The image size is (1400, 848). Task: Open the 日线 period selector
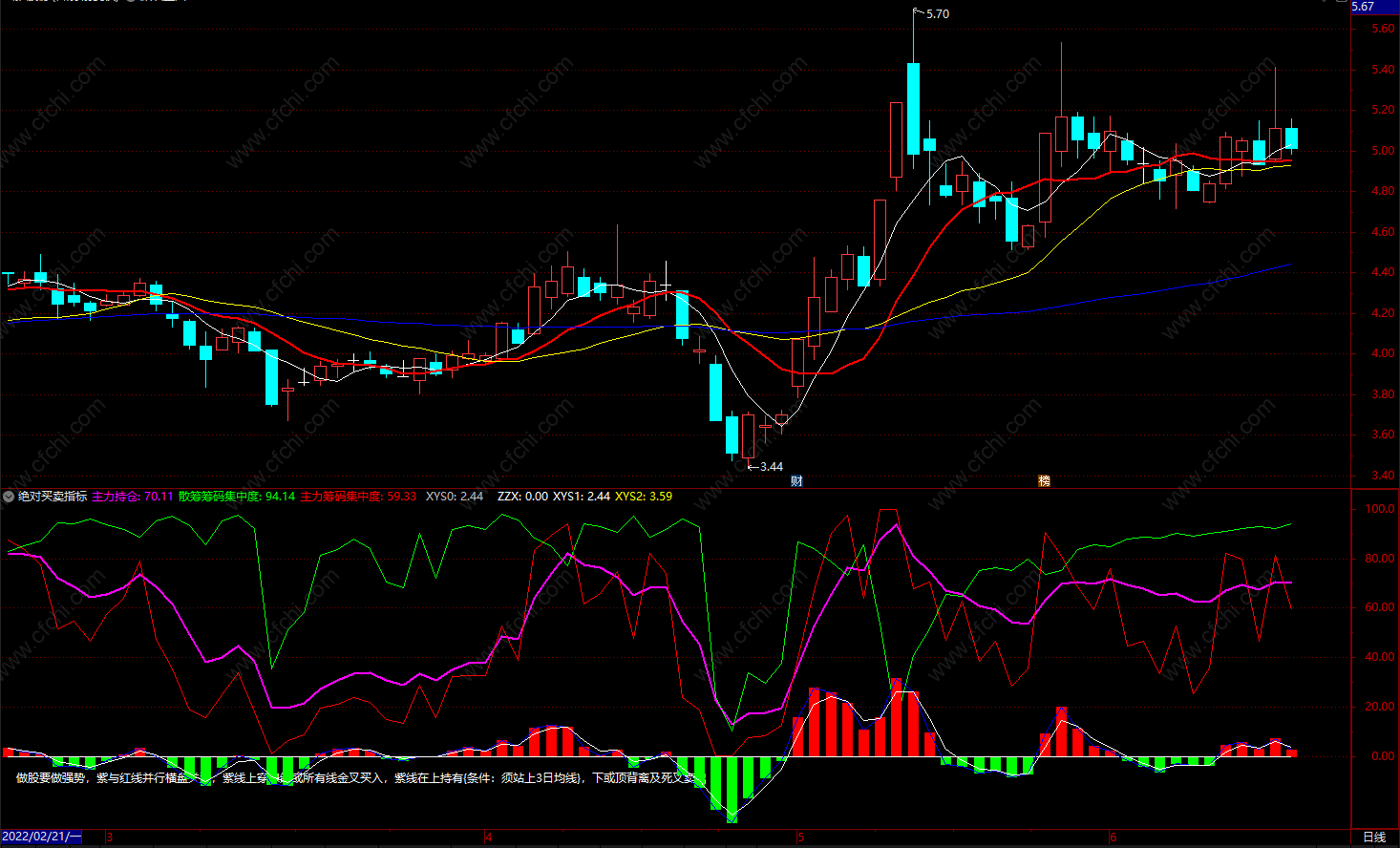[1374, 837]
